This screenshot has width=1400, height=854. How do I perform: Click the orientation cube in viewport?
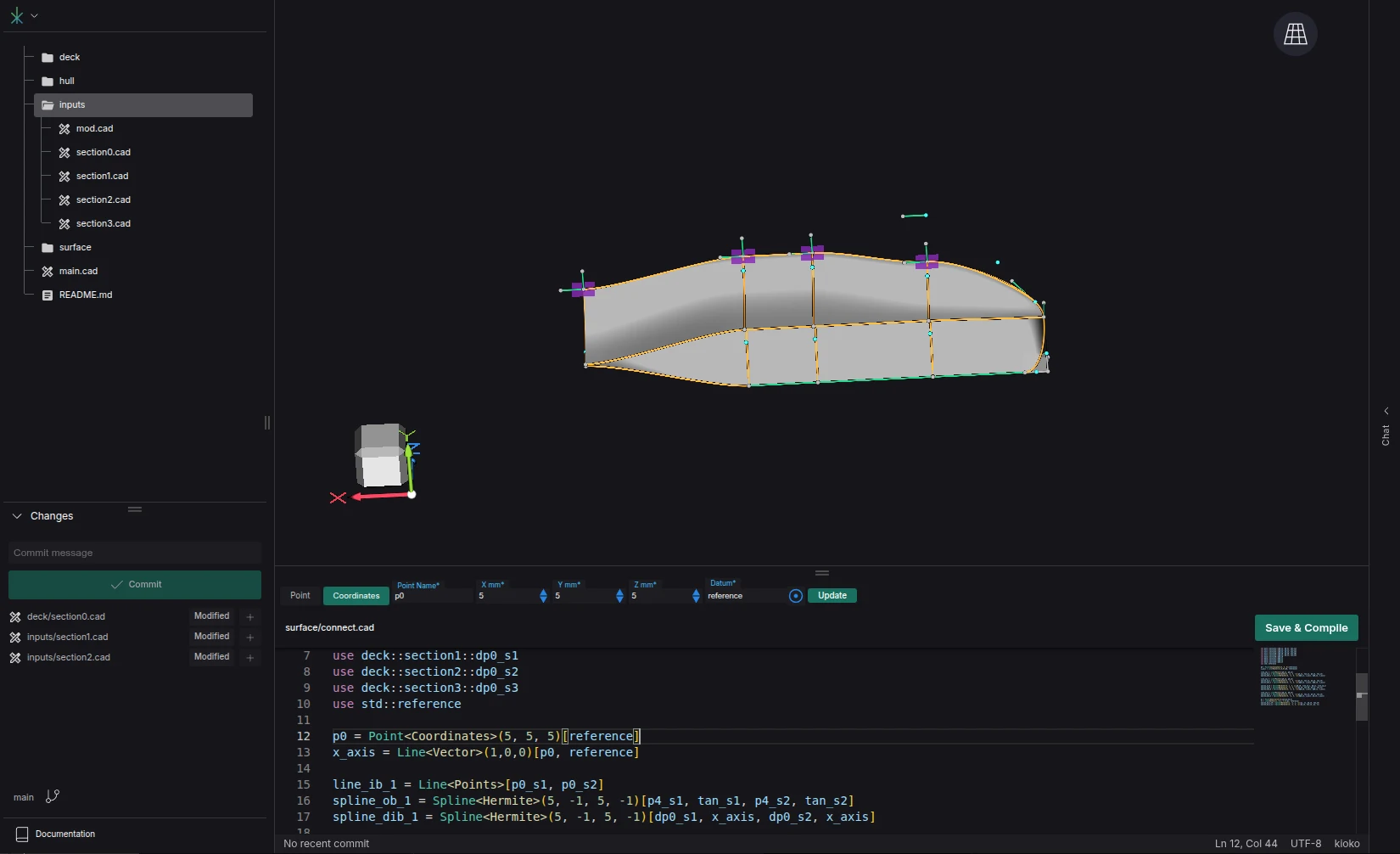(x=379, y=456)
